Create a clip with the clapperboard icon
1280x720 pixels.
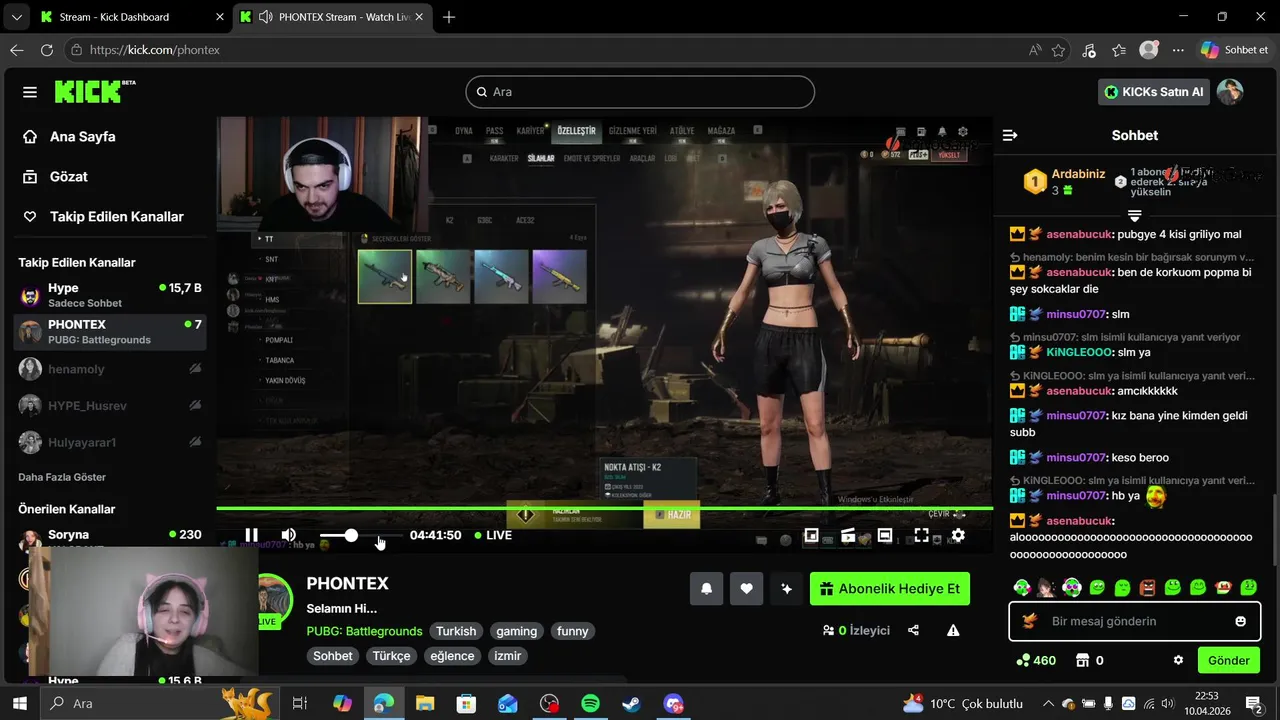pyautogui.click(x=848, y=536)
